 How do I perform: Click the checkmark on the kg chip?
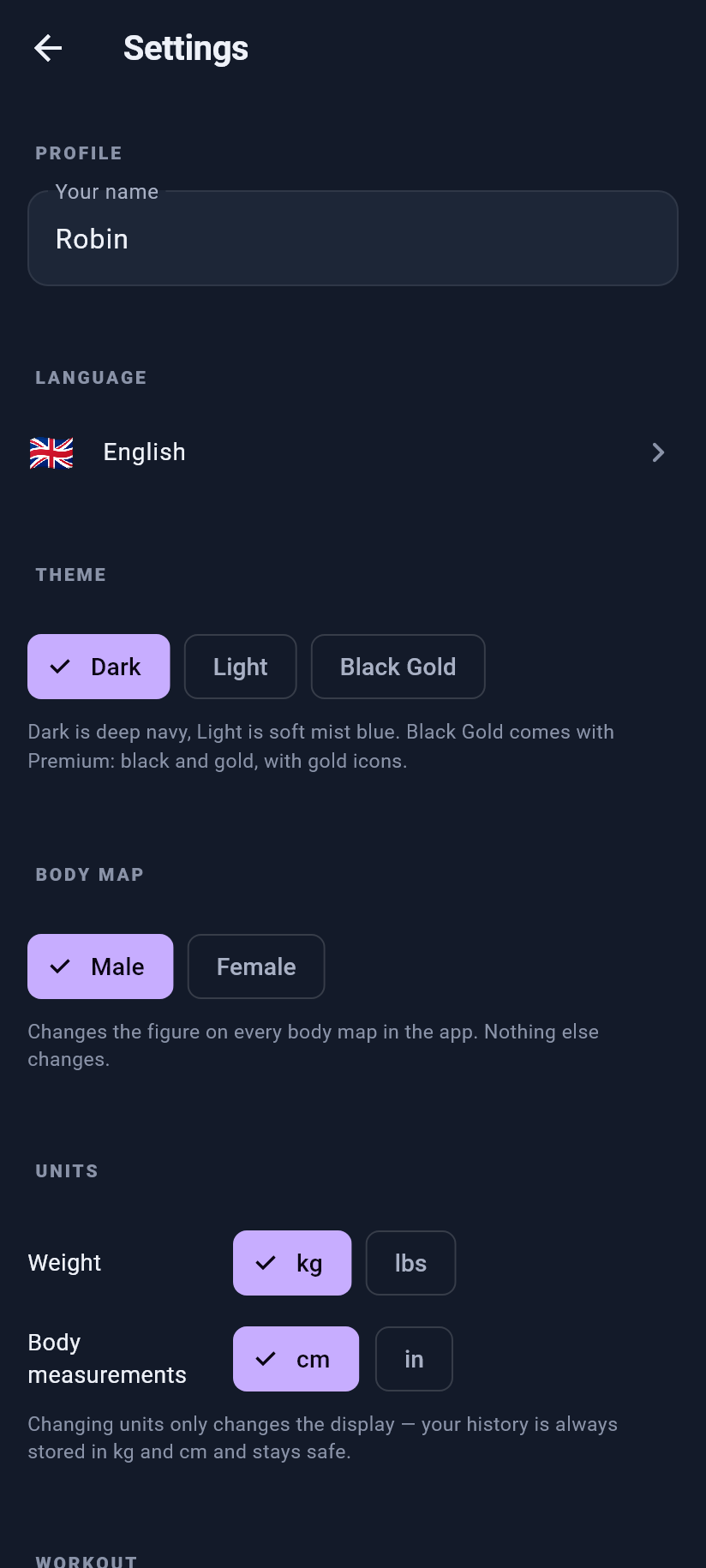pyautogui.click(x=266, y=1263)
